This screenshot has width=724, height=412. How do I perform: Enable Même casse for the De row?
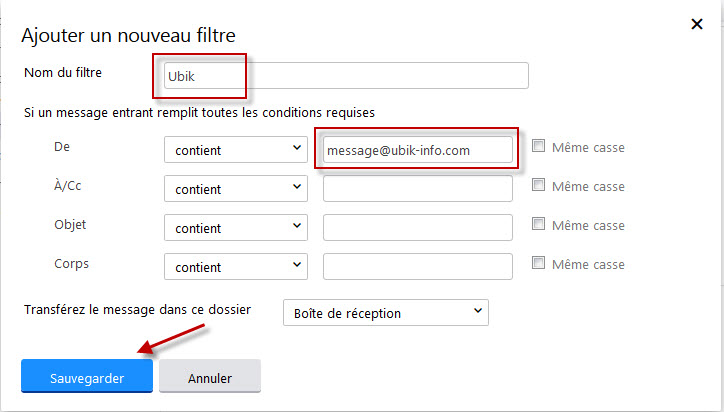539,146
